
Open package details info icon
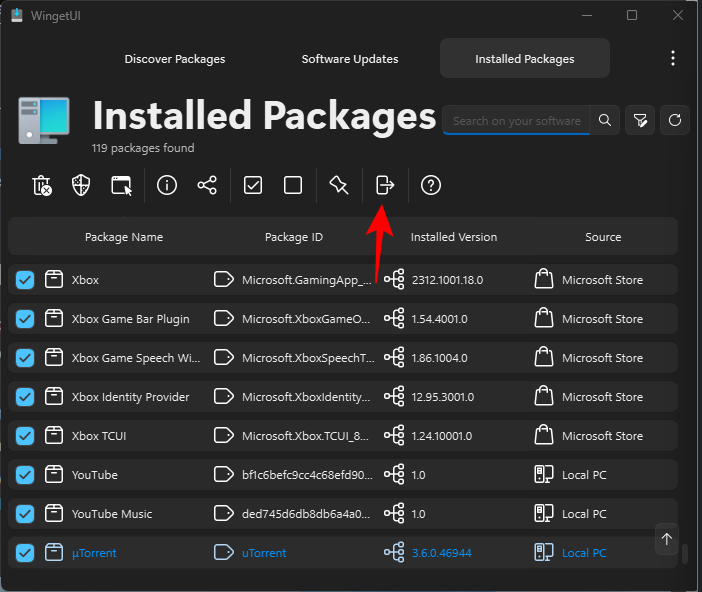[x=167, y=185]
